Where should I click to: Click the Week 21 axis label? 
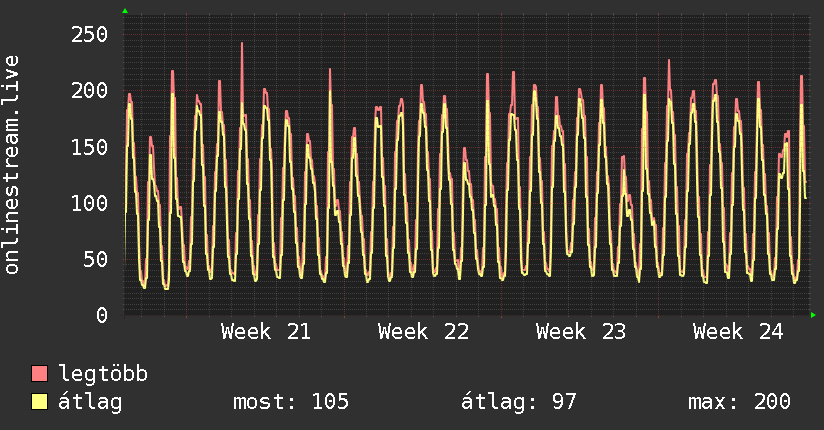point(266,332)
